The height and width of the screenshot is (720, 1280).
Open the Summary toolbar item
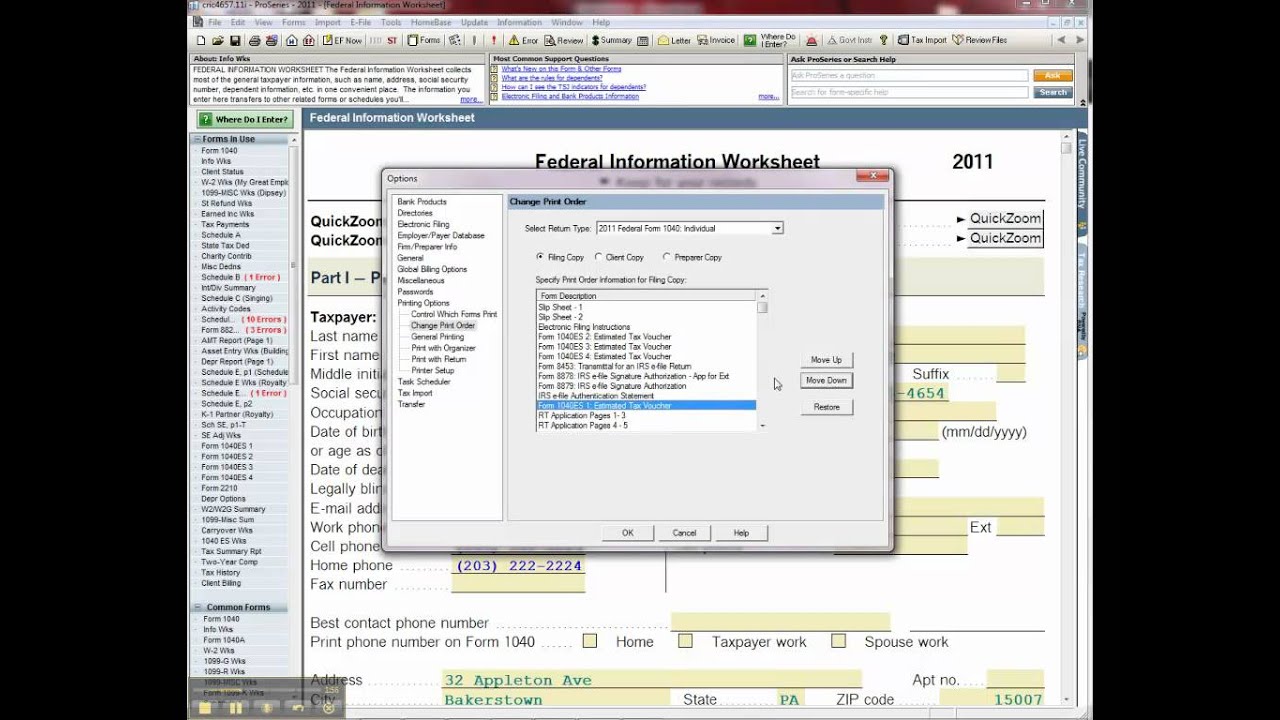pyautogui.click(x=611, y=41)
